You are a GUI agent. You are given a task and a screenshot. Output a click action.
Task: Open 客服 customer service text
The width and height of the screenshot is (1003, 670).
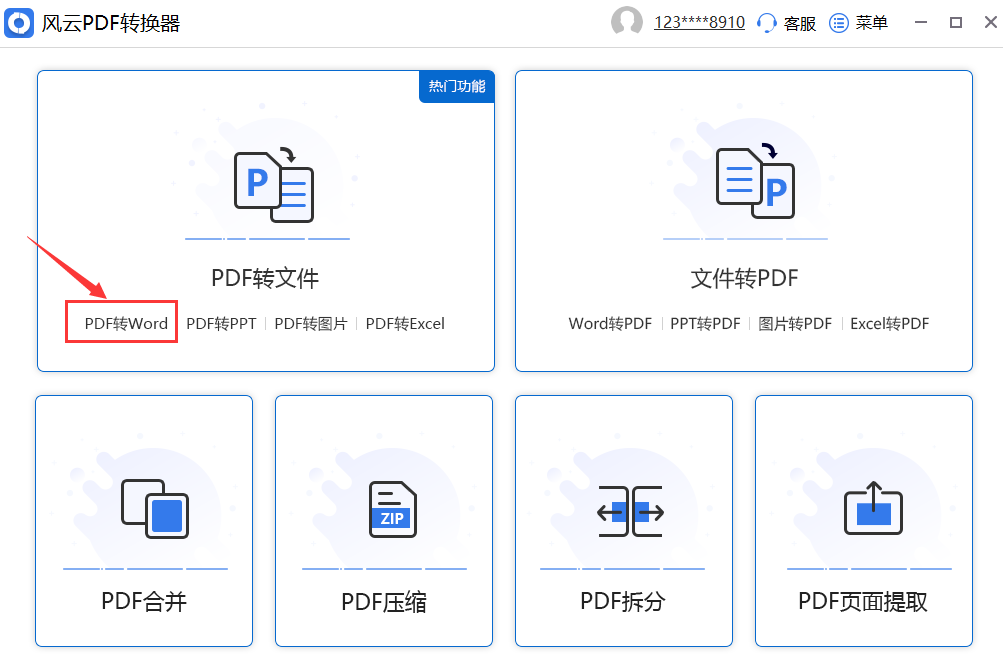point(800,24)
